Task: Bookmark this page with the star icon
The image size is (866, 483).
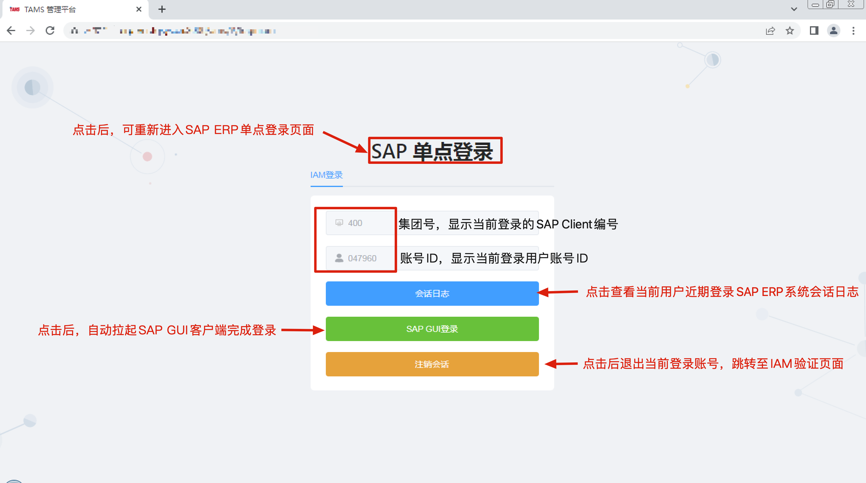Action: coord(790,31)
